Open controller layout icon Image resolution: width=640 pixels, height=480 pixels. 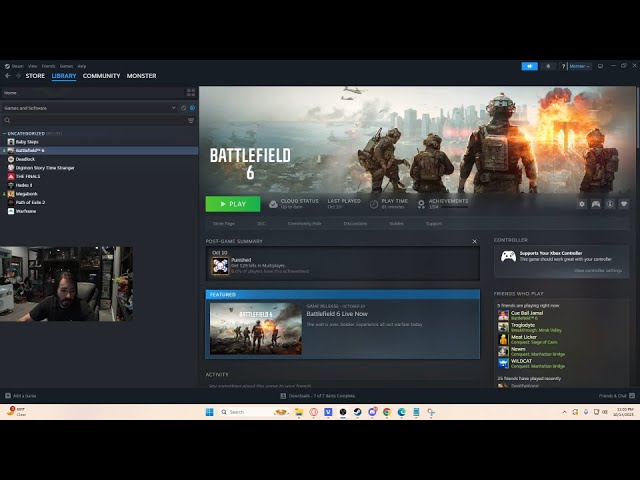[x=596, y=204]
